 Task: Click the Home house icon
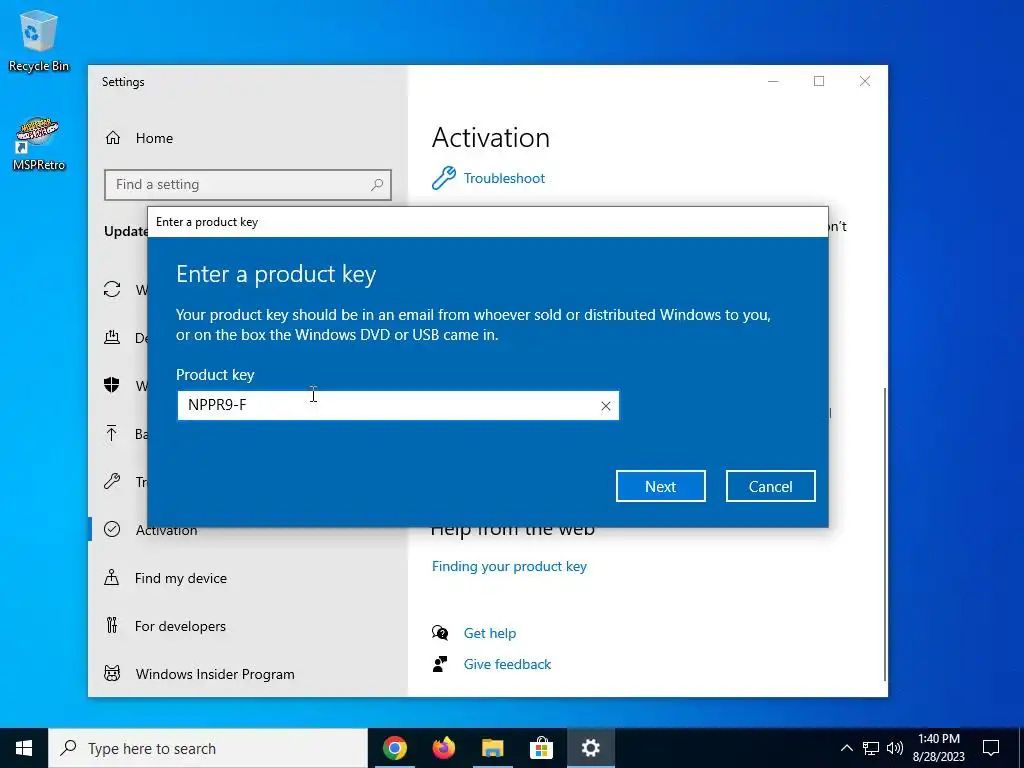(x=113, y=138)
